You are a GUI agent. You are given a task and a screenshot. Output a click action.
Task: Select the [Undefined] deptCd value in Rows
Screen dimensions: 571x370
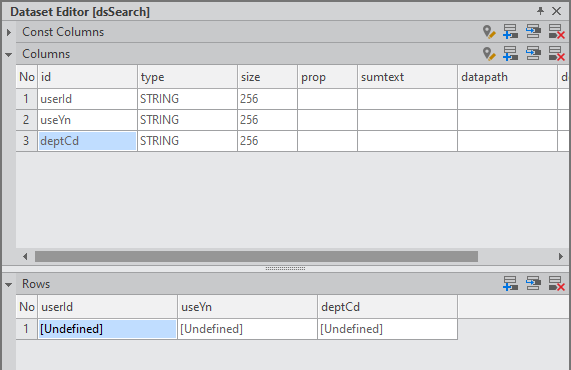387,329
